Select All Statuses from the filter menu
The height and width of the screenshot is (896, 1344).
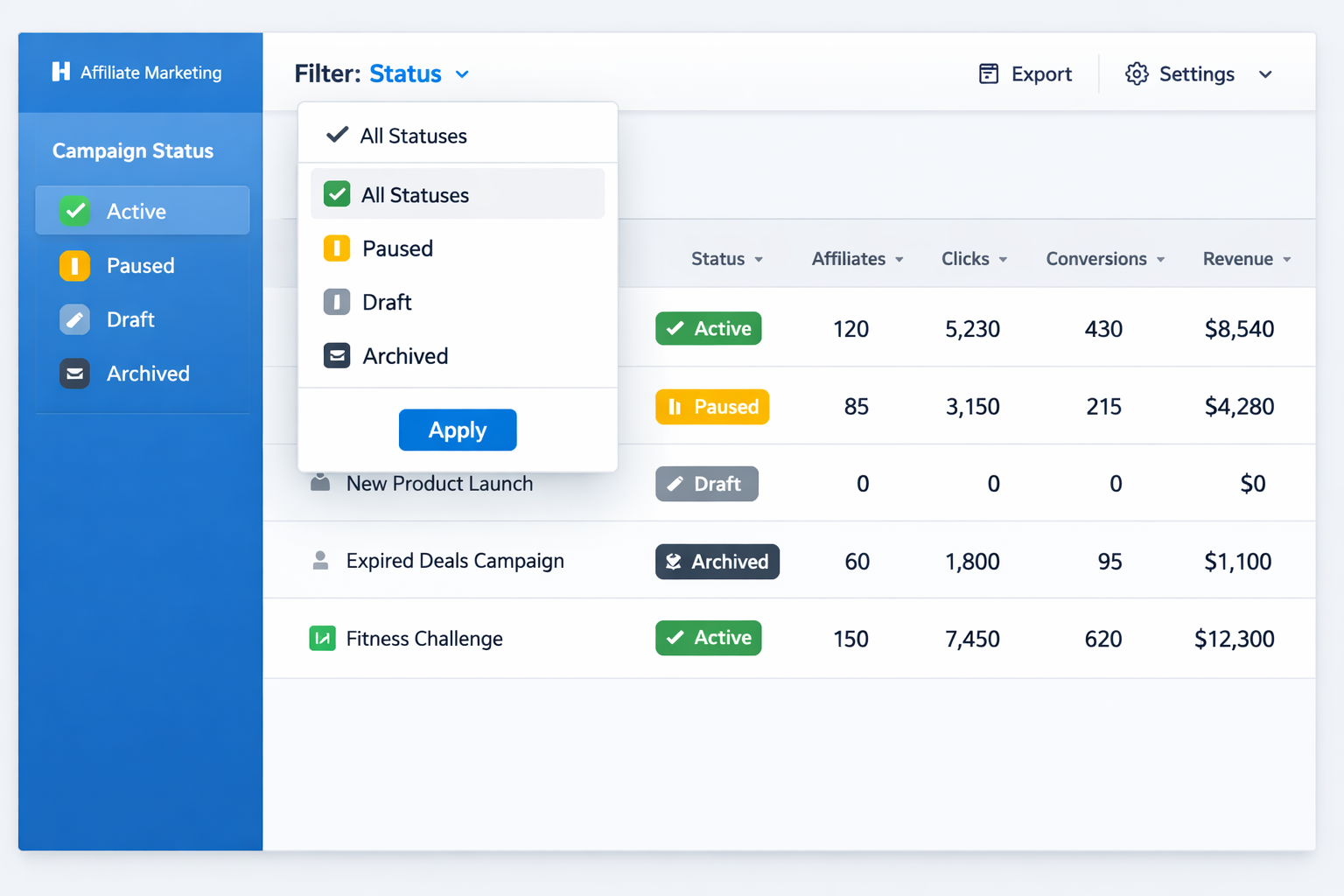click(x=416, y=194)
